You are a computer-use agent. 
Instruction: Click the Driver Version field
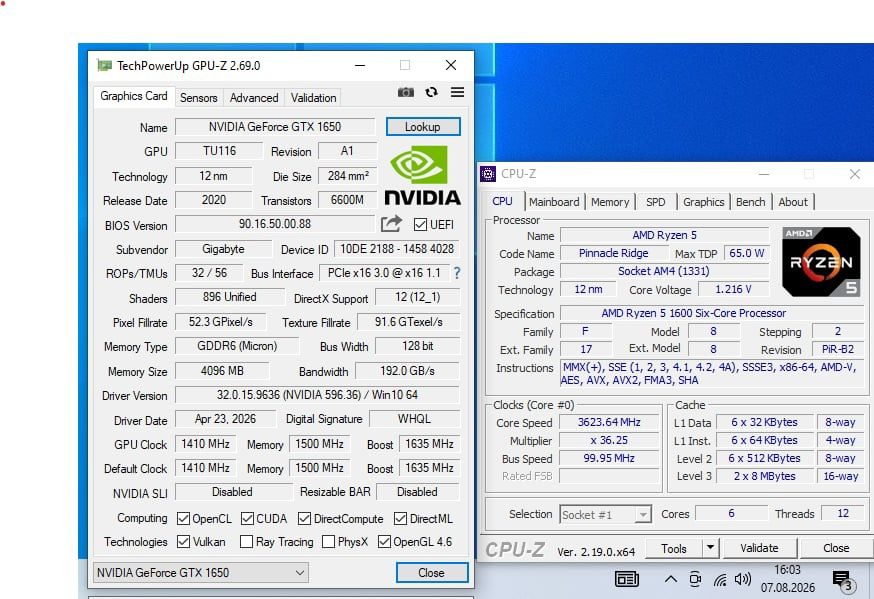click(317, 395)
